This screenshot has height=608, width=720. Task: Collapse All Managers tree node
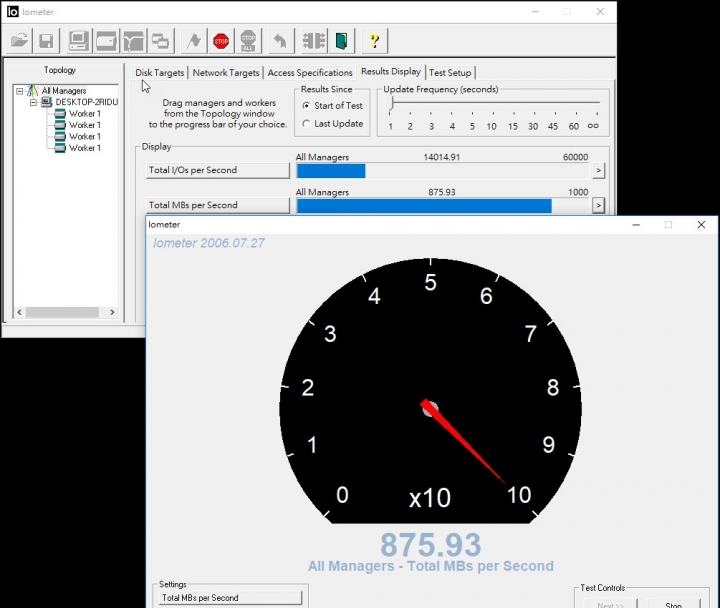click(20, 91)
